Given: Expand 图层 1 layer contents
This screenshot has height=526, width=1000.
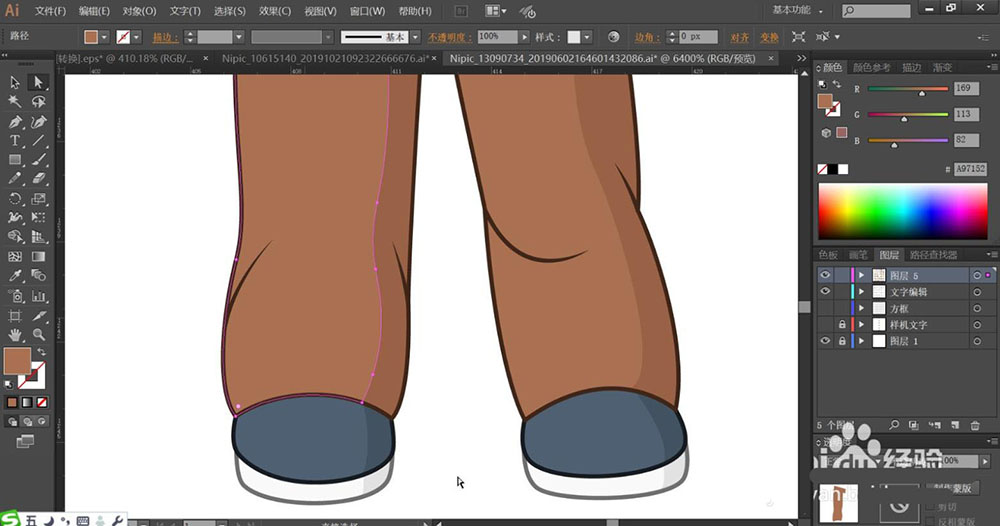Looking at the screenshot, I should click(862, 341).
